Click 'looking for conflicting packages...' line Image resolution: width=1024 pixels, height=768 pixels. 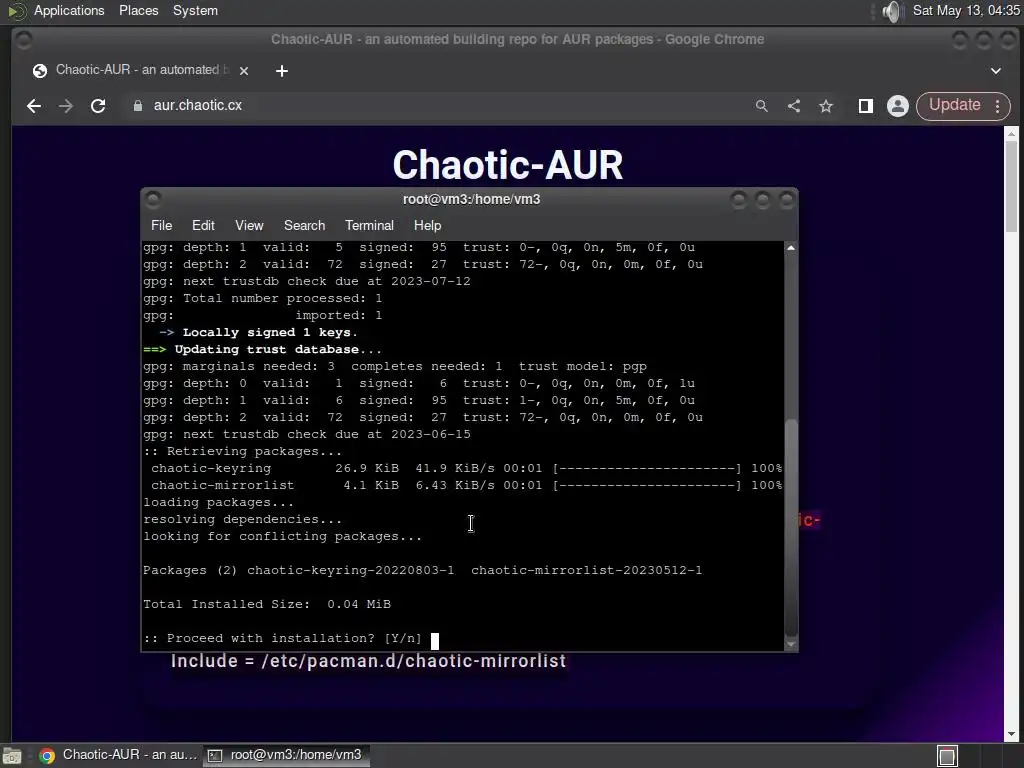point(282,536)
